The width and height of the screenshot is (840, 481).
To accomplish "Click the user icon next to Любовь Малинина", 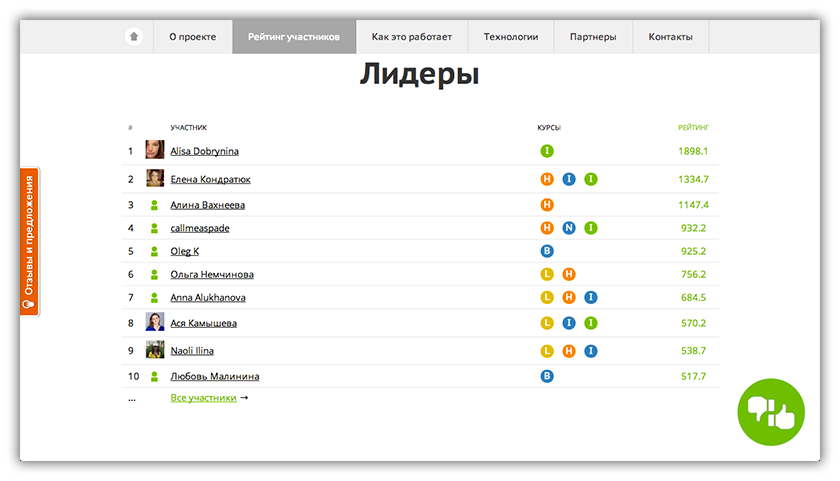I will point(154,377).
